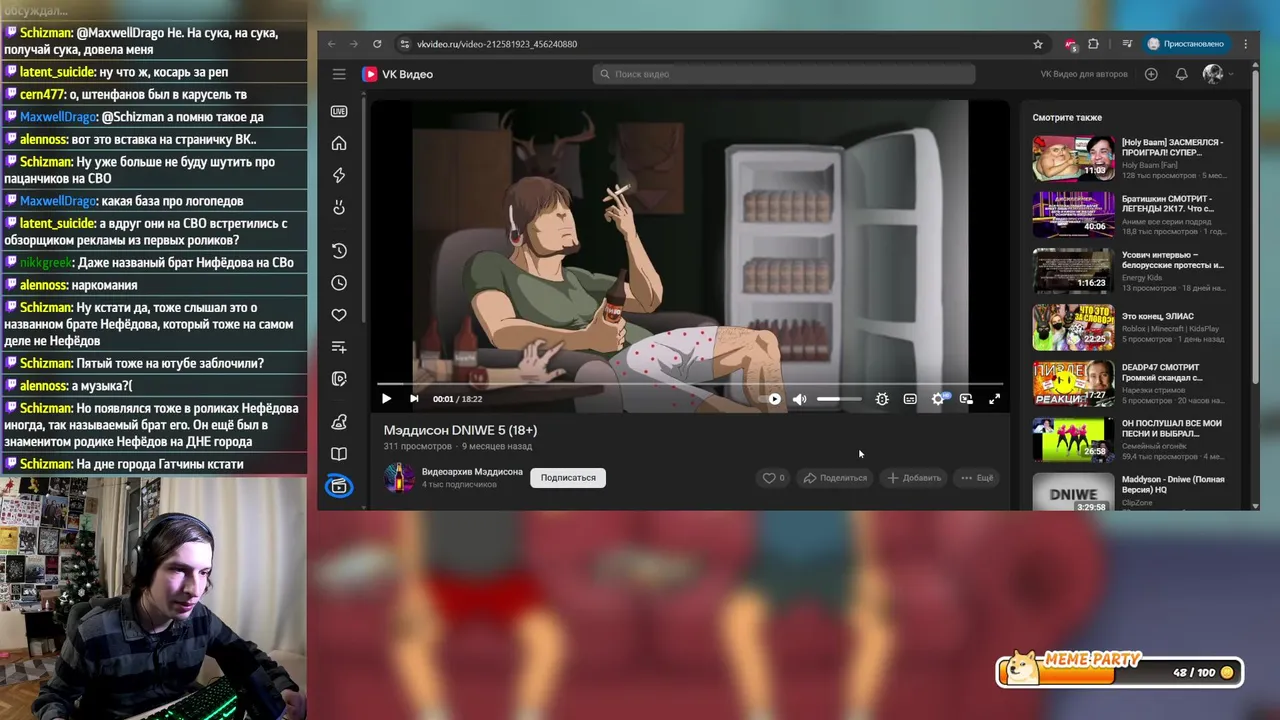Open watch History in sidebar
Viewport: 1280px width, 720px height.
(339, 251)
